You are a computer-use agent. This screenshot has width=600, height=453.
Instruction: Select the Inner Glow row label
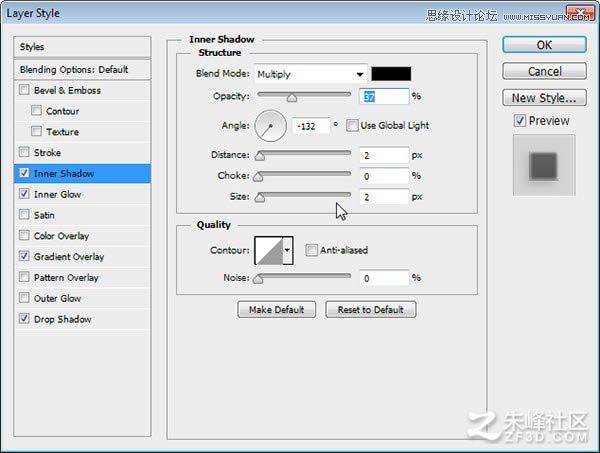tap(57, 194)
